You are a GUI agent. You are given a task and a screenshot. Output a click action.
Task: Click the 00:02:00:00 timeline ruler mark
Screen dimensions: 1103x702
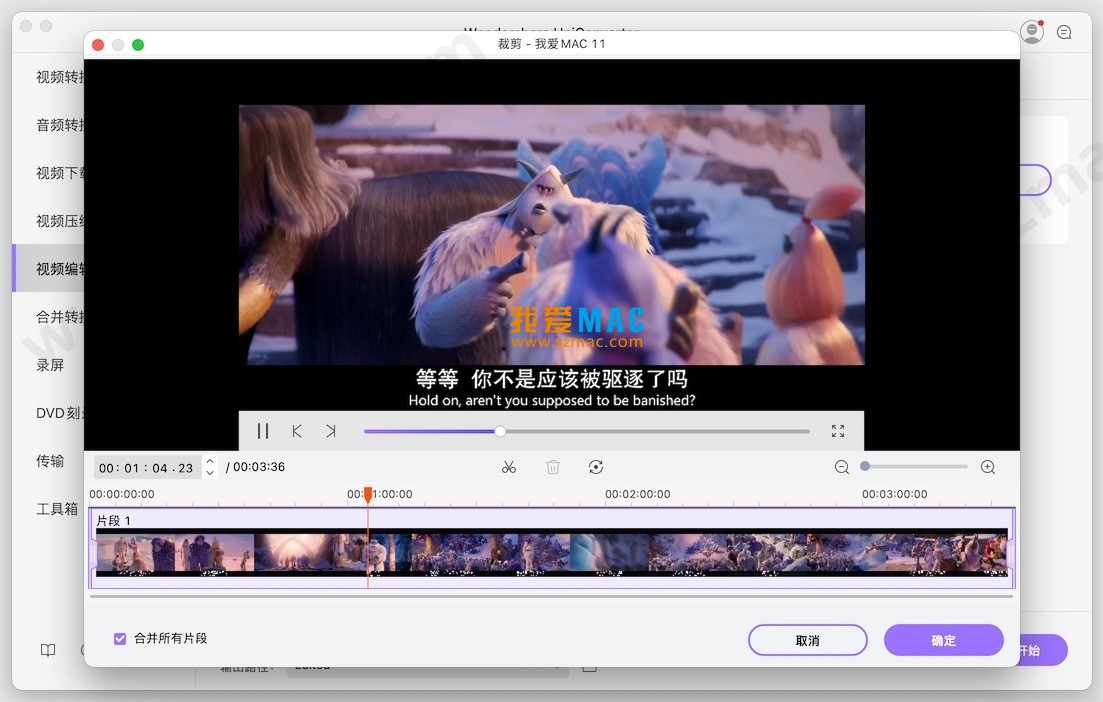(637, 494)
